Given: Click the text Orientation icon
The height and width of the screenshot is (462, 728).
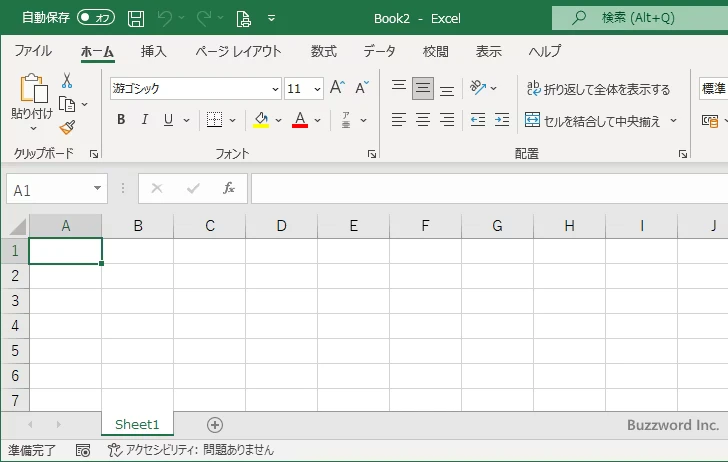Looking at the screenshot, I should [478, 87].
